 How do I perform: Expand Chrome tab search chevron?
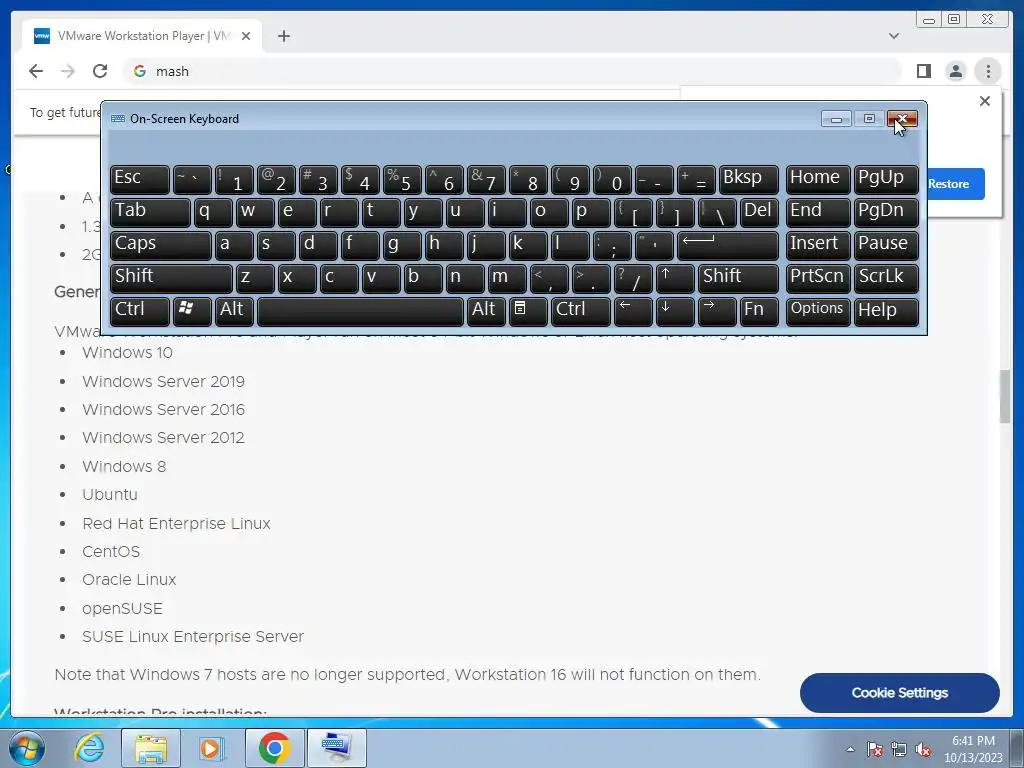pos(894,36)
